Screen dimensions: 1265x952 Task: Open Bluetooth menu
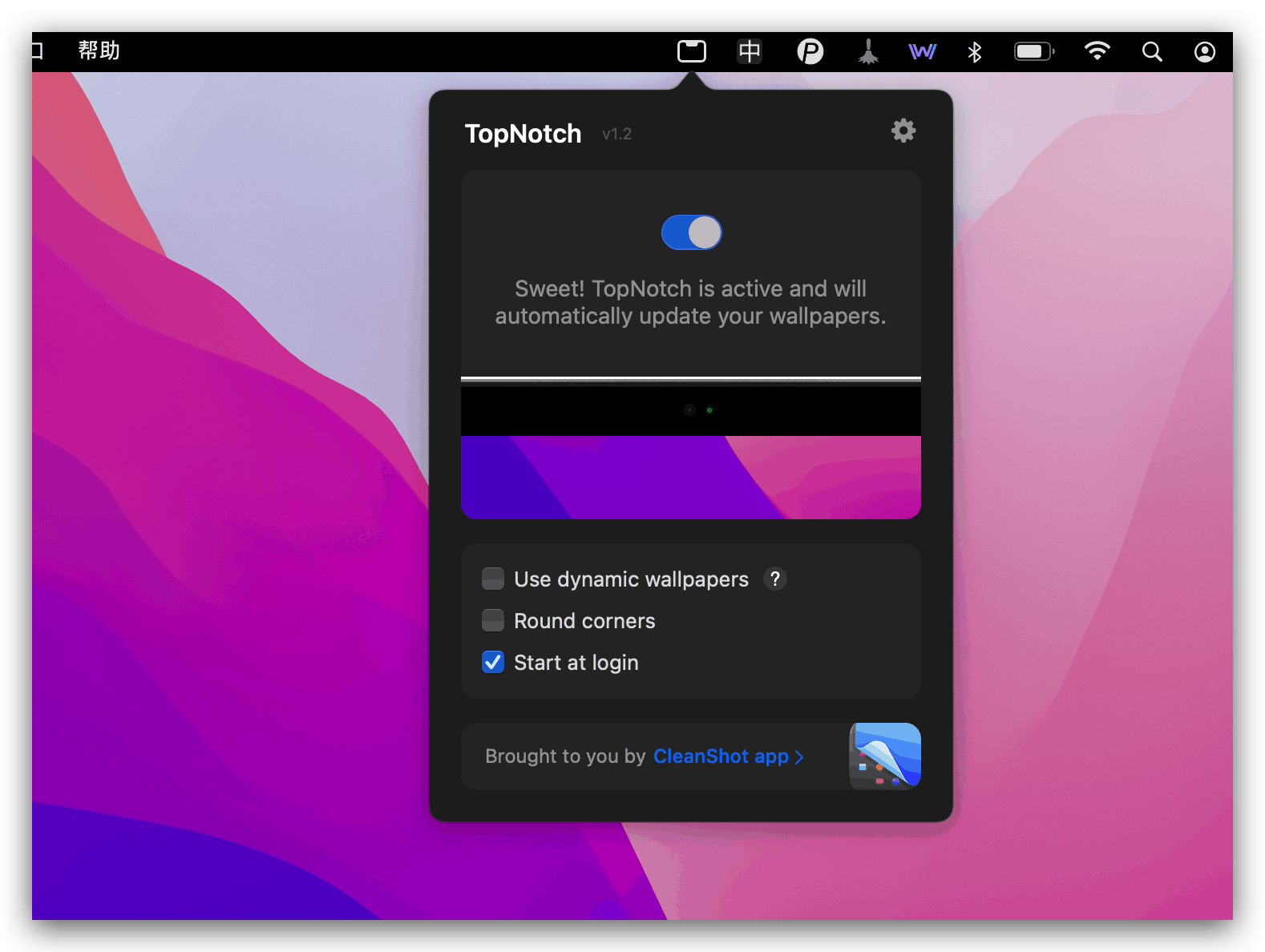coord(975,52)
